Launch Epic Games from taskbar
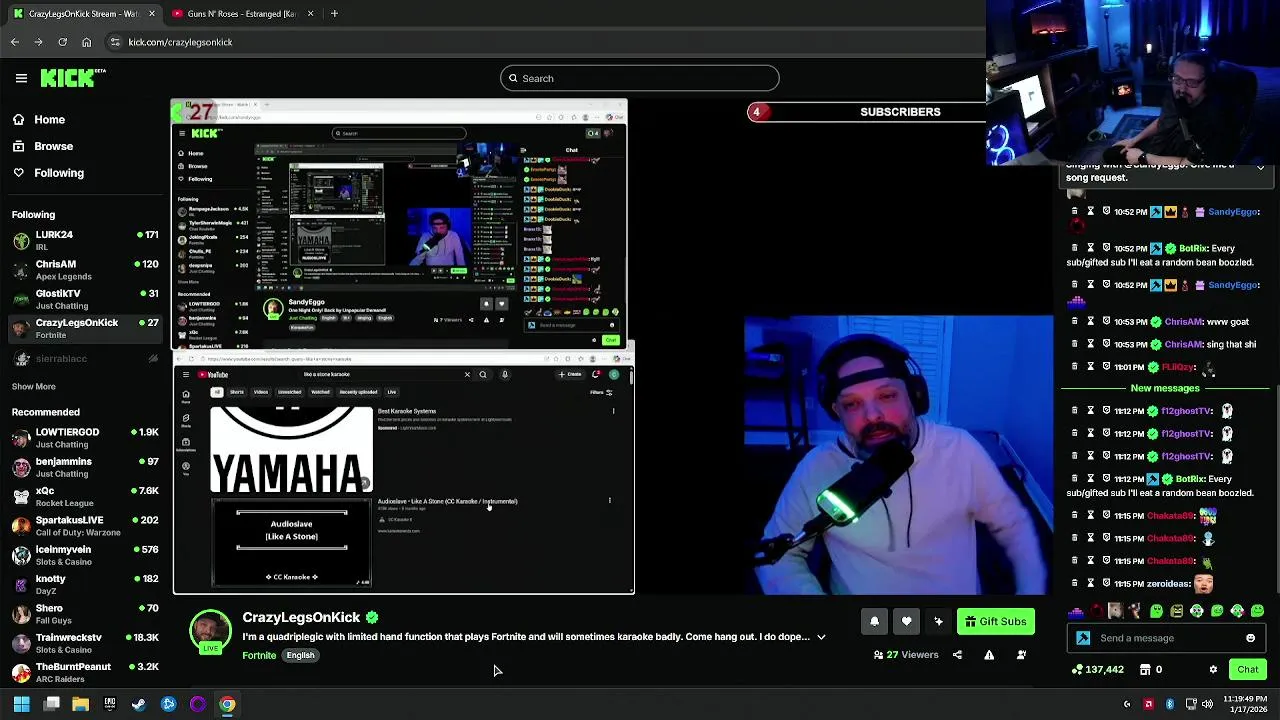Screen dimensions: 1280x720 110,704
